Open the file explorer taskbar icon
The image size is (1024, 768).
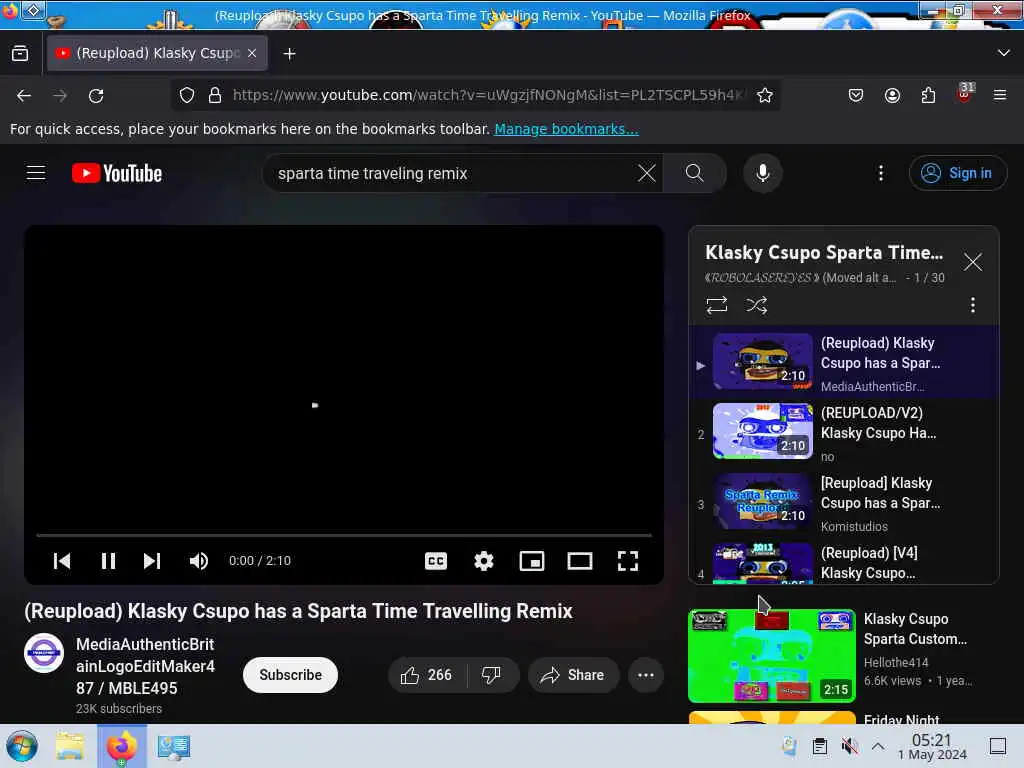(70, 746)
